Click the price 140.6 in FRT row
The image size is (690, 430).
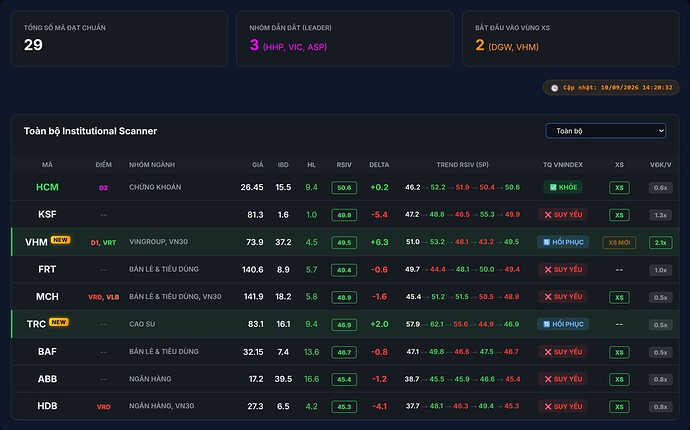point(253,269)
